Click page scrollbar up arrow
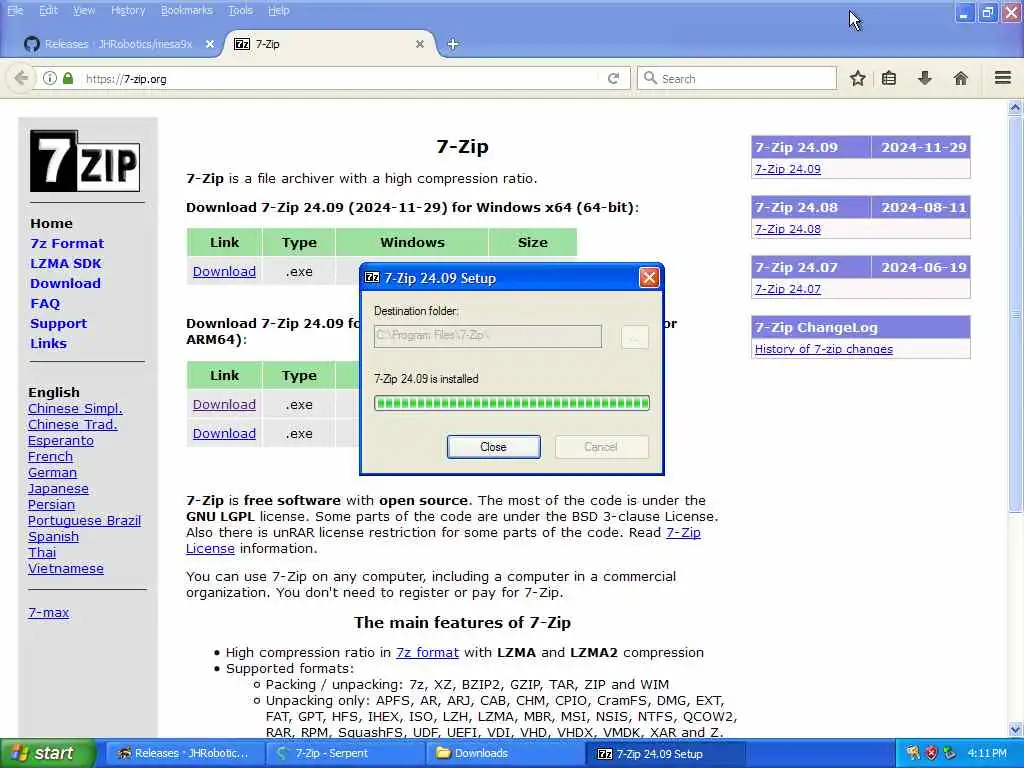 [x=1015, y=108]
